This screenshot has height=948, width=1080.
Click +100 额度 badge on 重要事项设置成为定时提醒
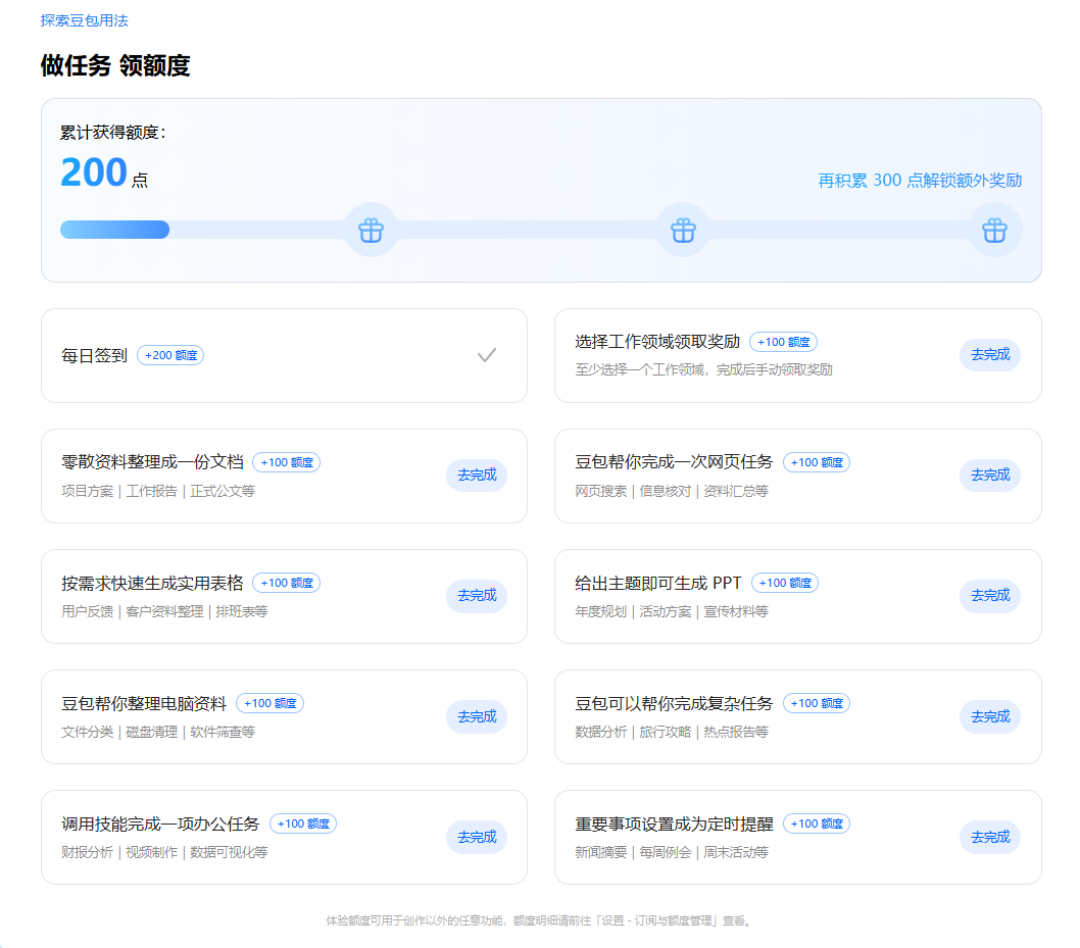click(x=816, y=824)
